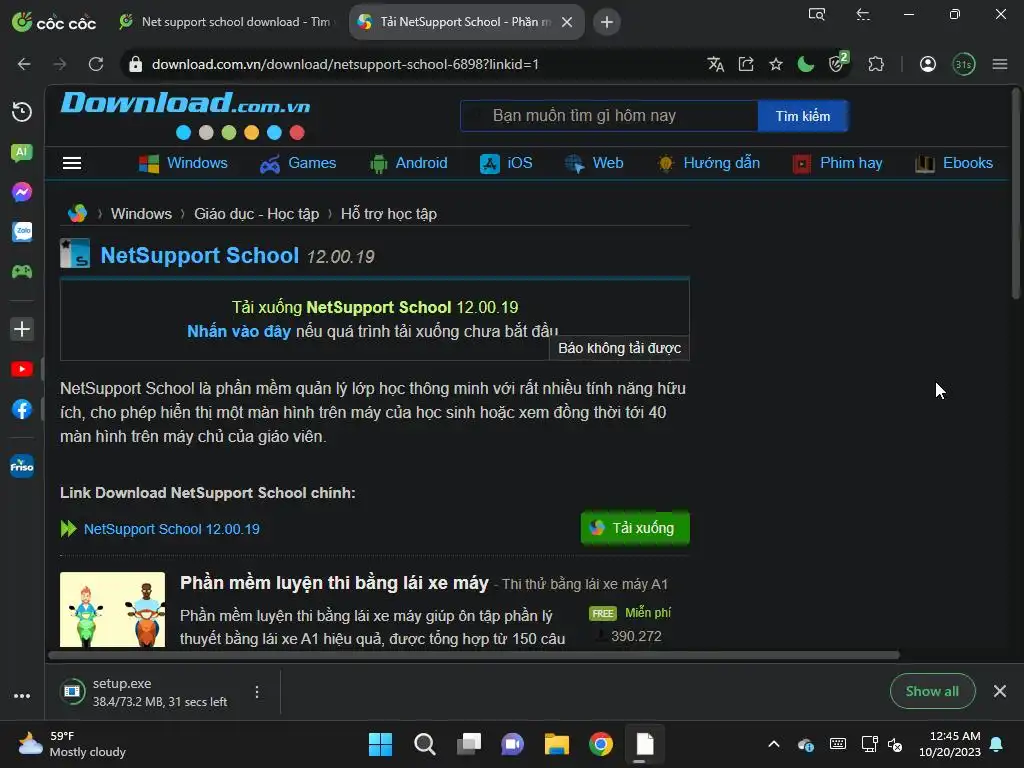Open Chrome from the taskbar
This screenshot has height=768, width=1024.
coord(601,744)
